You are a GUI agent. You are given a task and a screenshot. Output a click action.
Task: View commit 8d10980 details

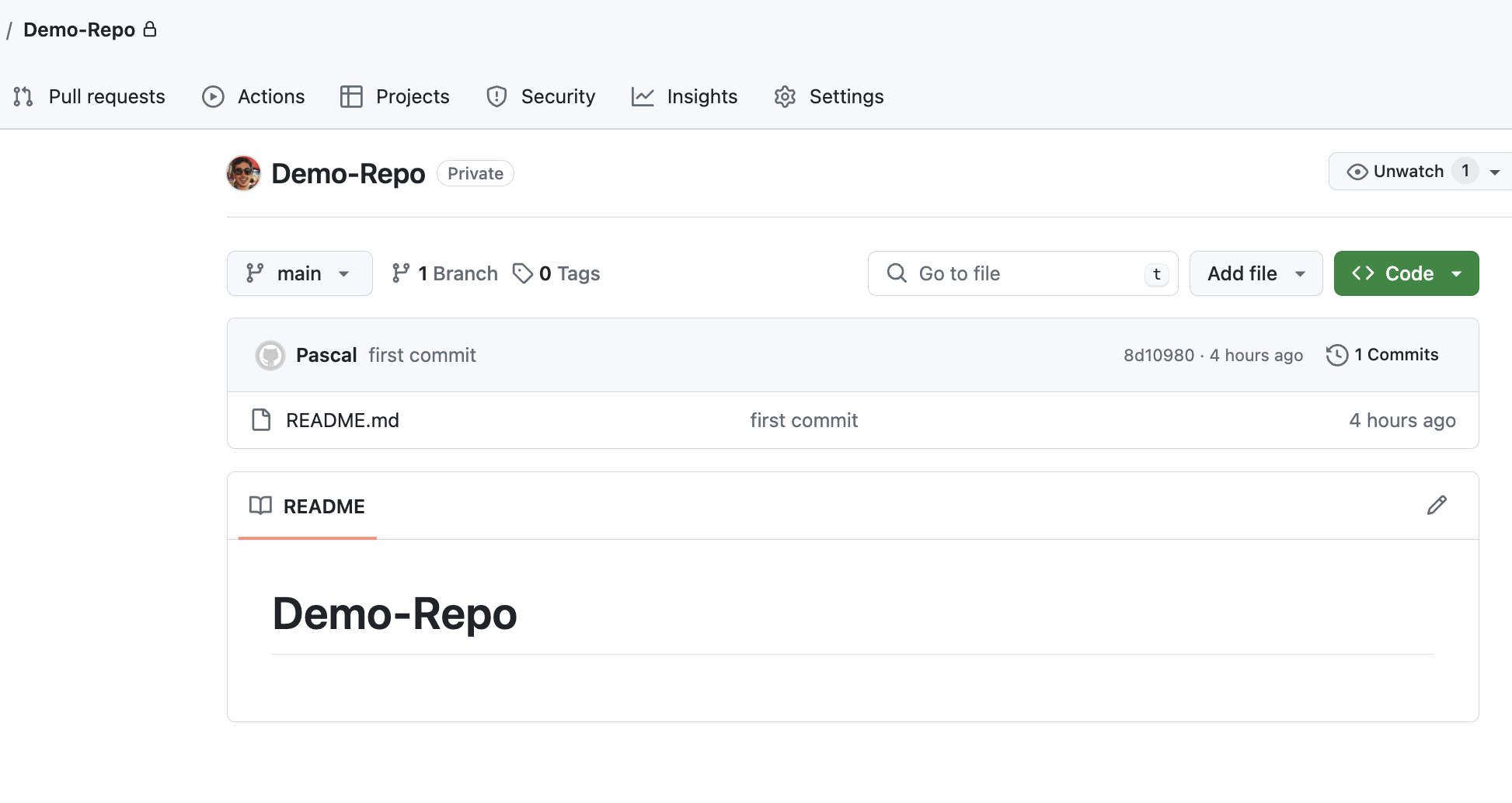1158,355
